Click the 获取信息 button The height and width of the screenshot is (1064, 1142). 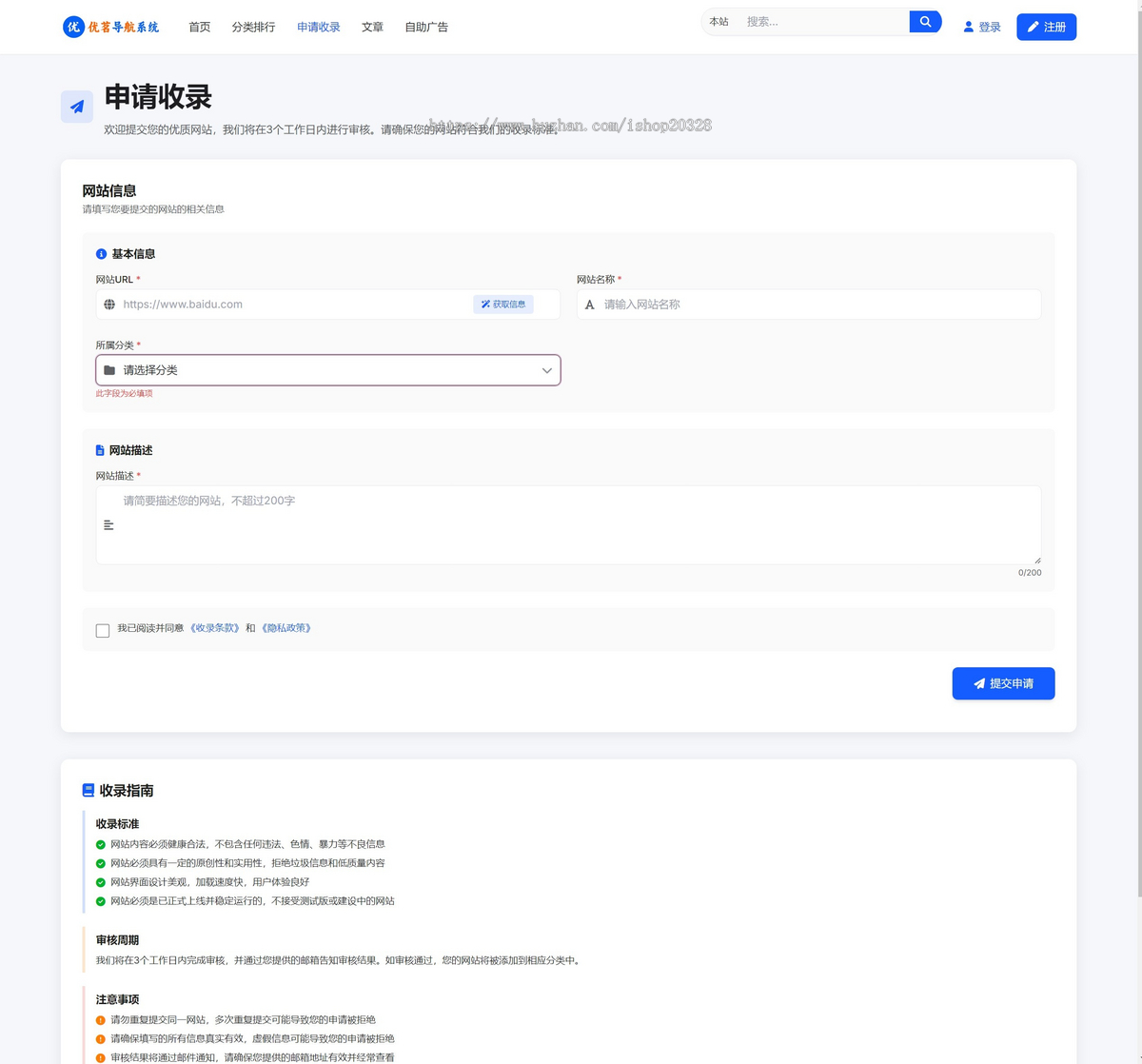pos(503,305)
